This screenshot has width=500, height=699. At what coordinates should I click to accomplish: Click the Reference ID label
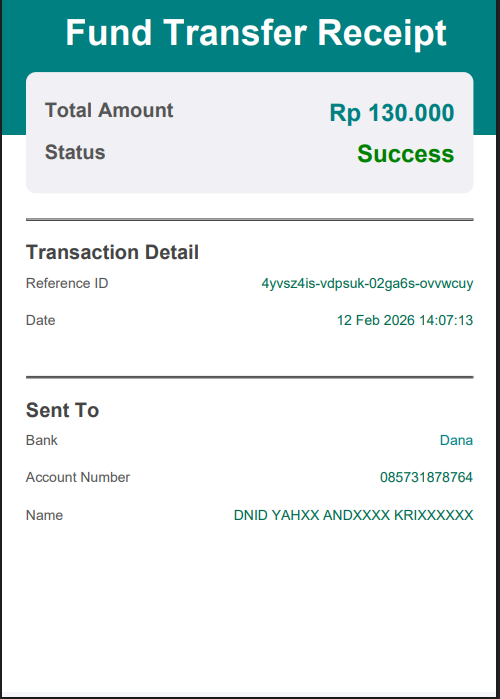tap(67, 283)
